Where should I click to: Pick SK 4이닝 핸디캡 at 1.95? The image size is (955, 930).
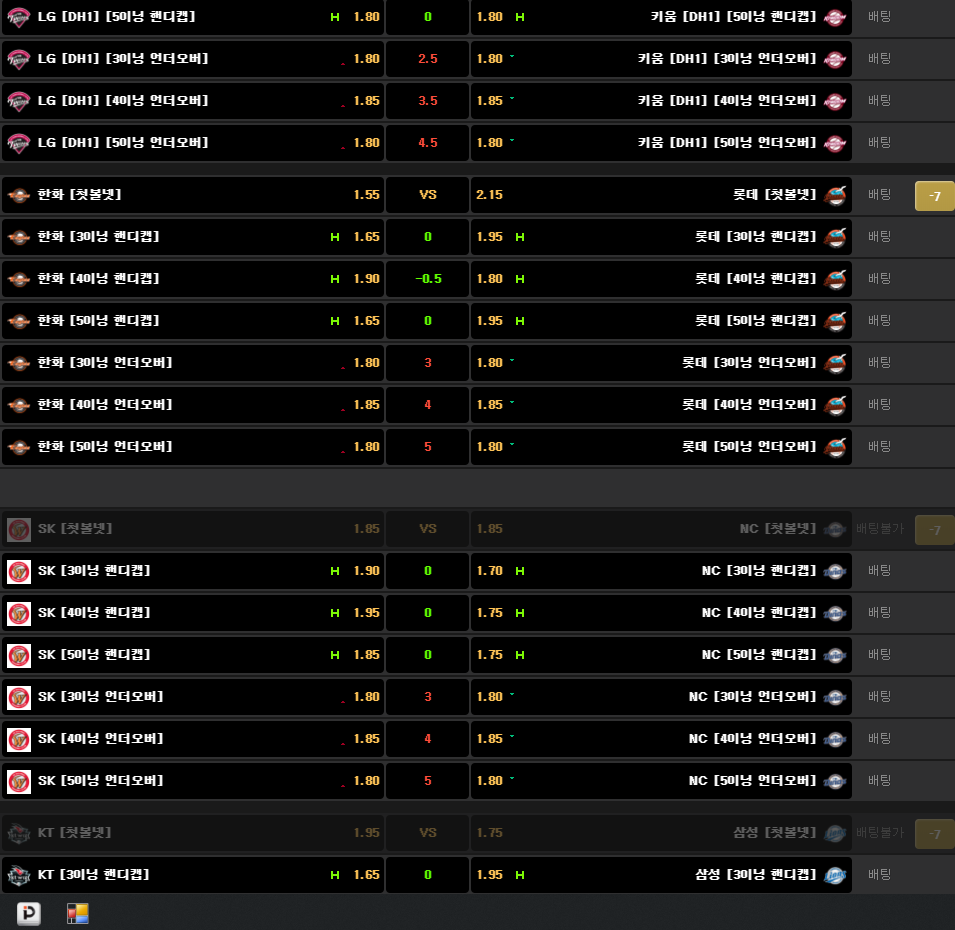pos(366,613)
